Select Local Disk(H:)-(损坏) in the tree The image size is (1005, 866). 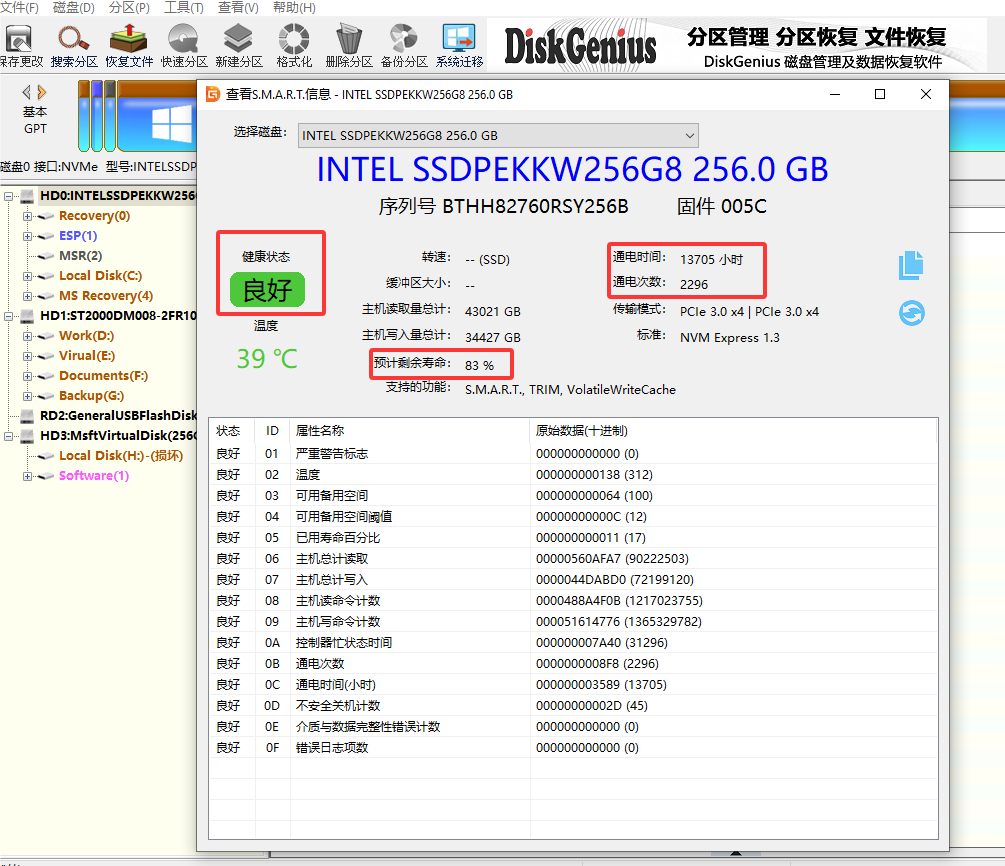click(x=120, y=456)
